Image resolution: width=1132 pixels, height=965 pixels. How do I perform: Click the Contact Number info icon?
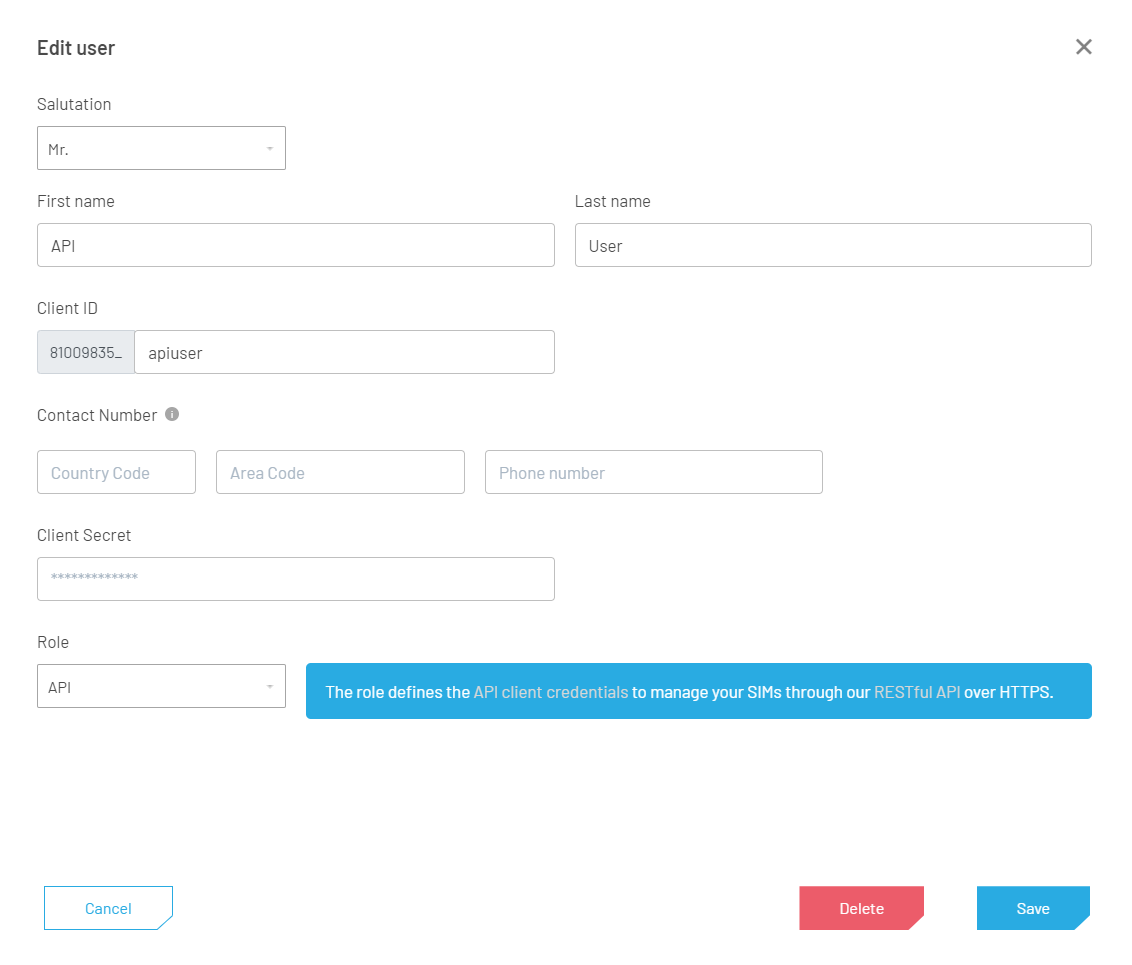(x=172, y=414)
